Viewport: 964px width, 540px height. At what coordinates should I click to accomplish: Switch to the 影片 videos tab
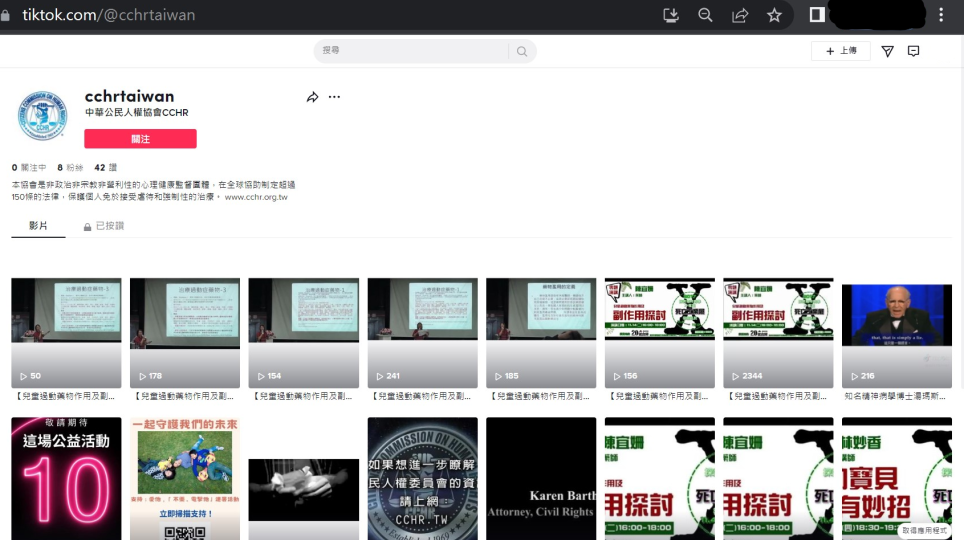click(38, 226)
